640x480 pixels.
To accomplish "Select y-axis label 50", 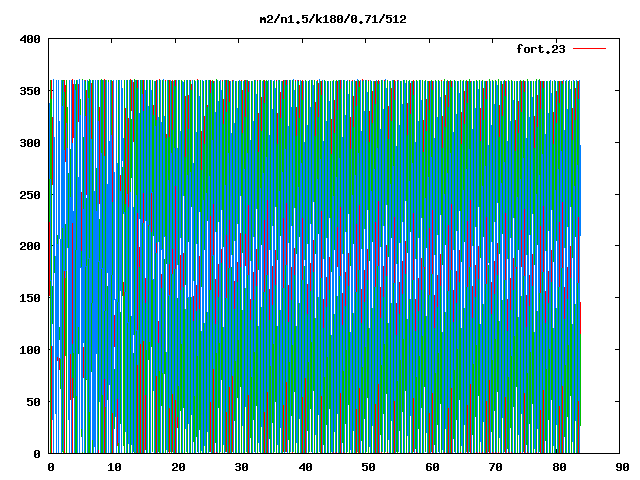I will (33, 402).
